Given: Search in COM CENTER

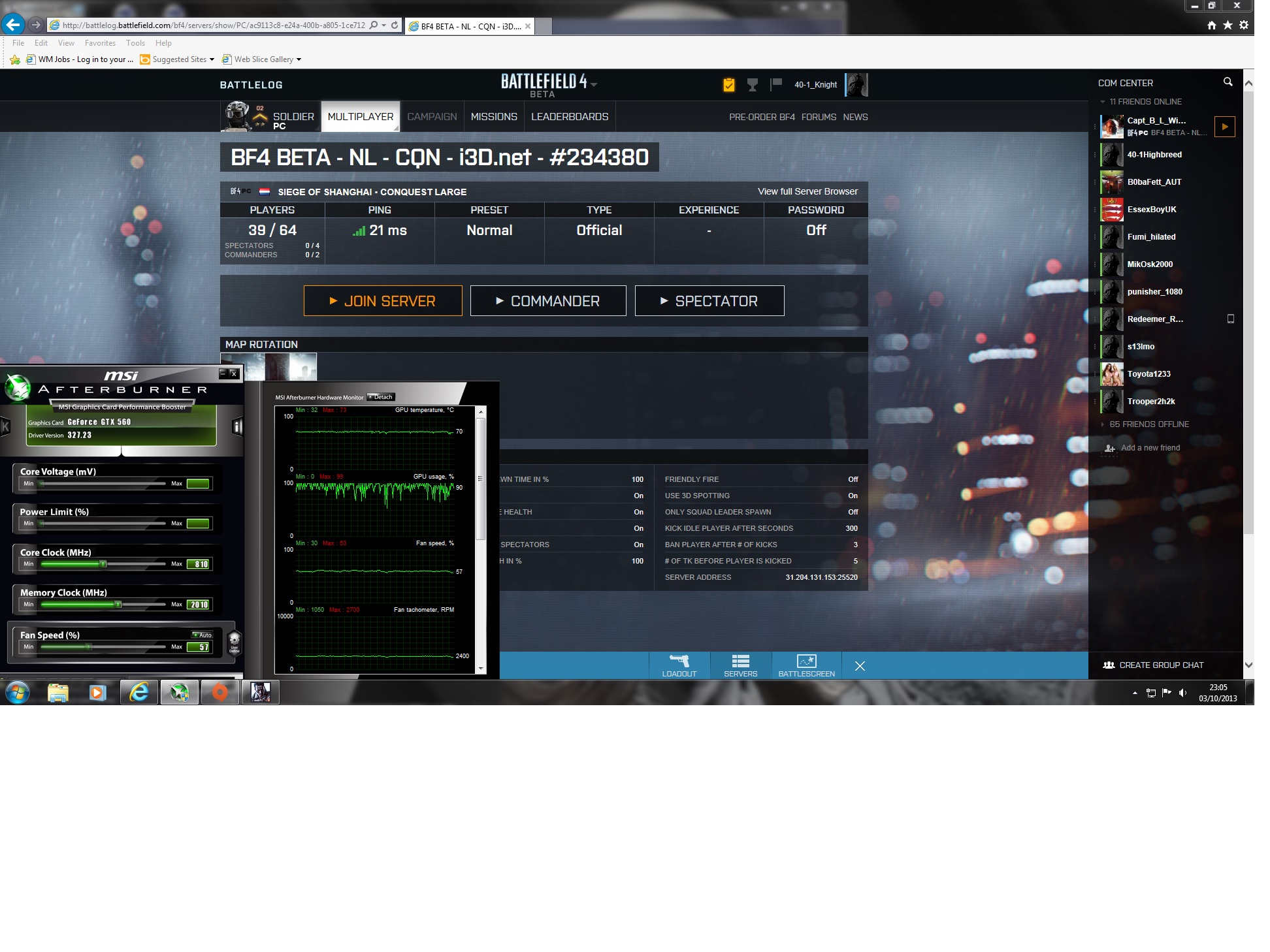Looking at the screenshot, I should click(x=1228, y=82).
